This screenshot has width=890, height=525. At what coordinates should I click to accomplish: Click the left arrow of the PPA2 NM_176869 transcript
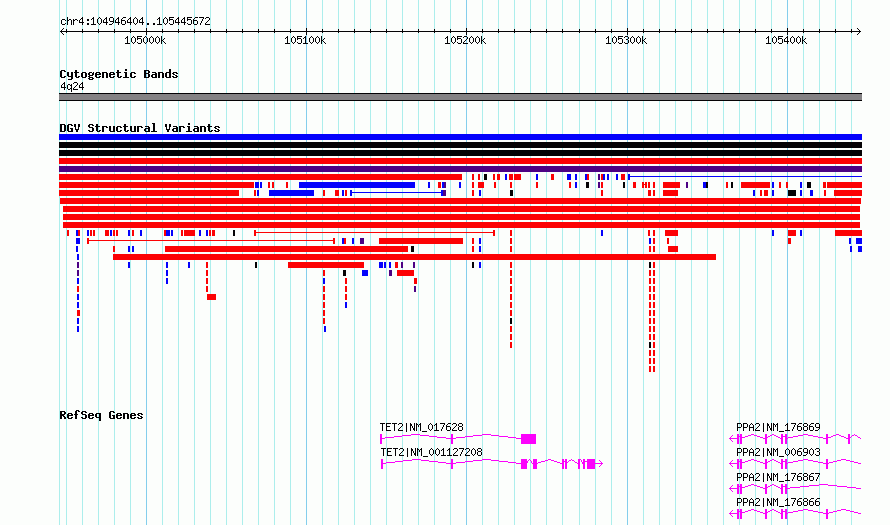click(x=732, y=439)
